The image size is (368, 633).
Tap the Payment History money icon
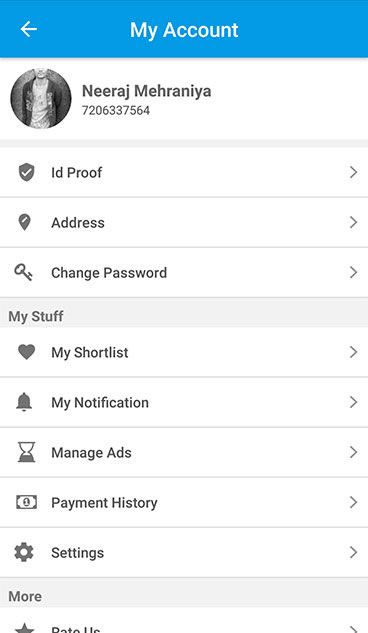click(26, 502)
